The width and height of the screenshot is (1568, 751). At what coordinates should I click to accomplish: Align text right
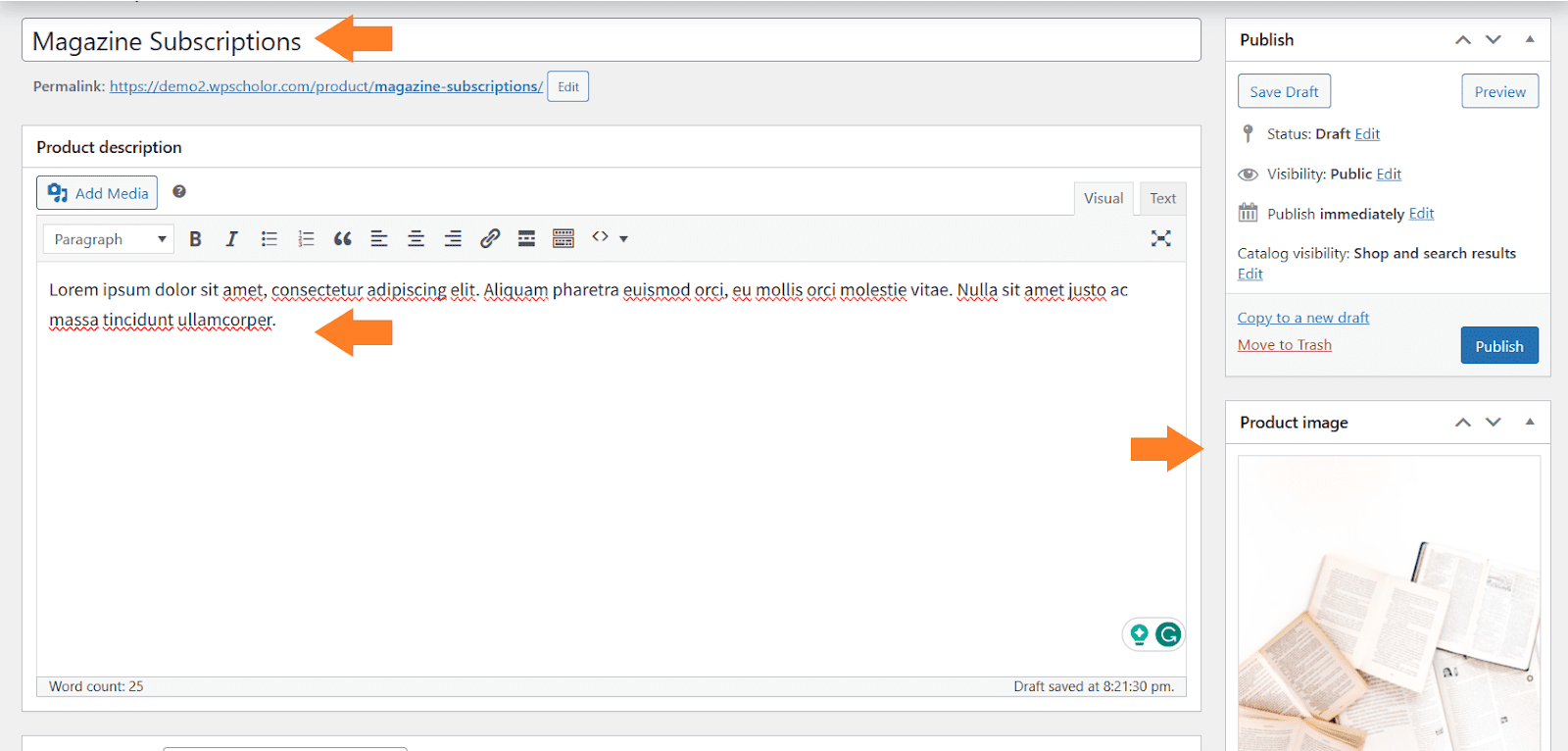tap(453, 238)
